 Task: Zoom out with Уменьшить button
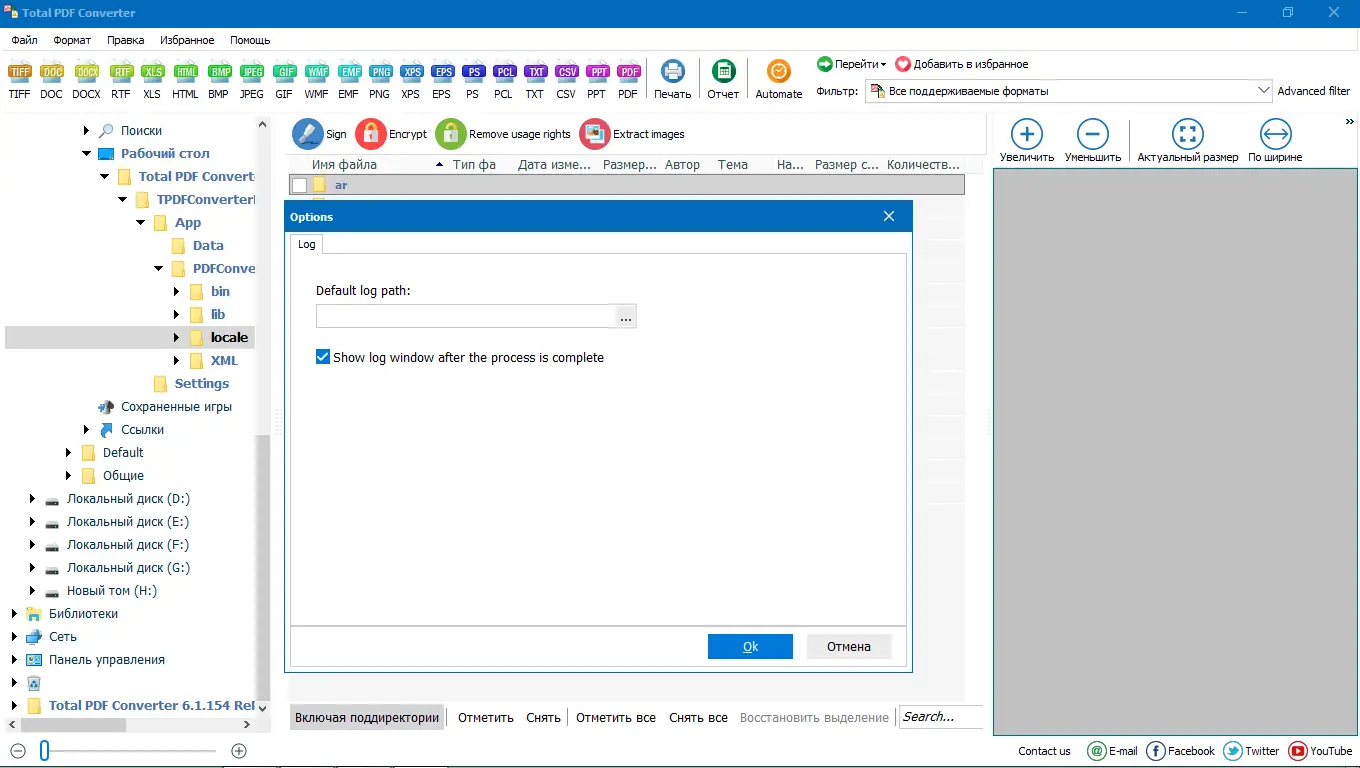coord(1092,140)
